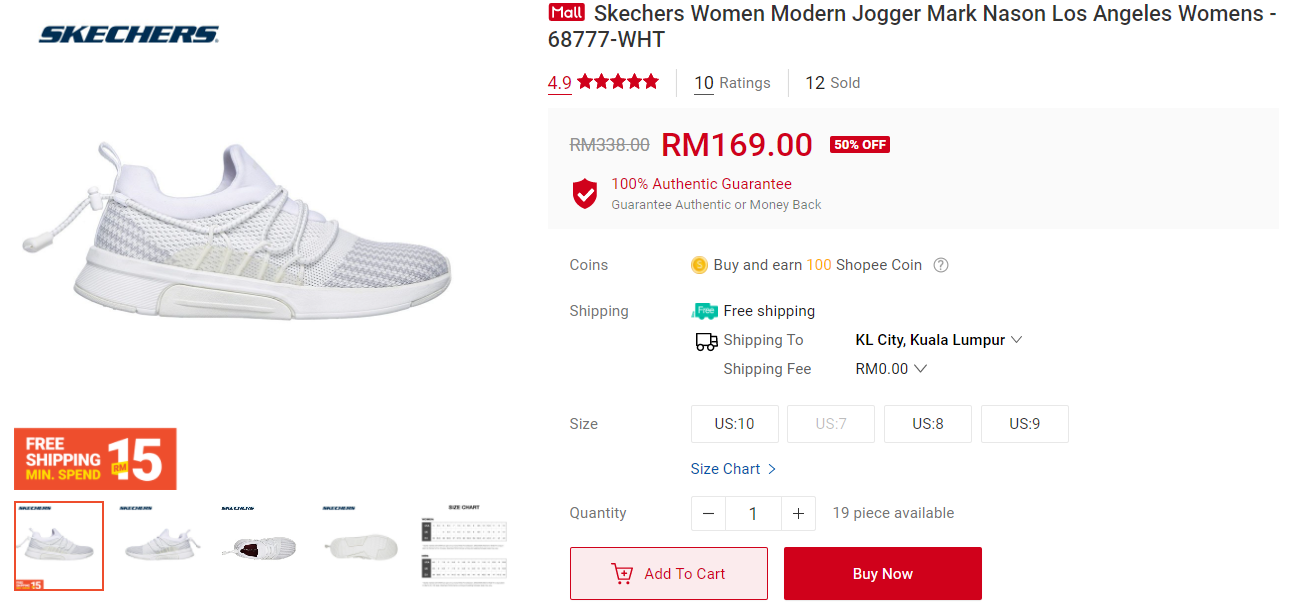Image resolution: width=1289 pixels, height=606 pixels.
Task: Increase quantity with the plus button
Action: (x=798, y=514)
